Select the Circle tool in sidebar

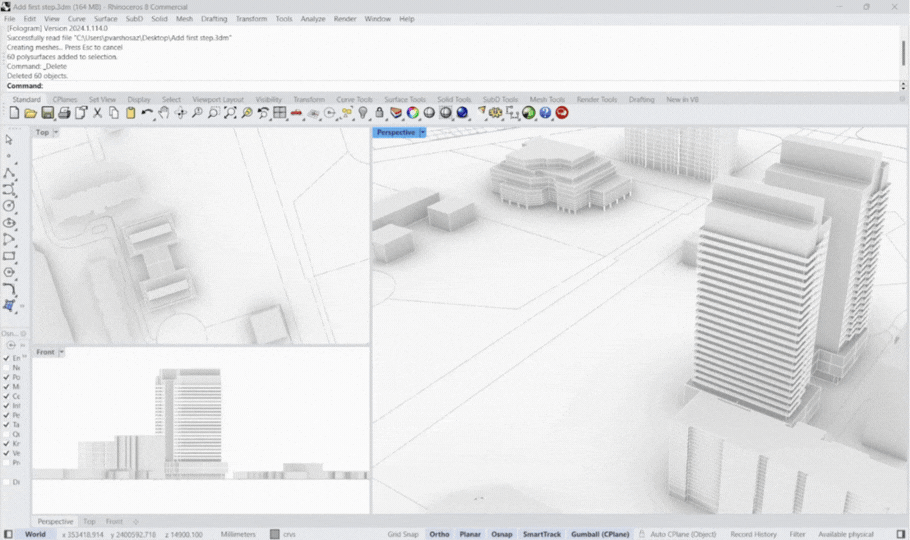(x=9, y=206)
